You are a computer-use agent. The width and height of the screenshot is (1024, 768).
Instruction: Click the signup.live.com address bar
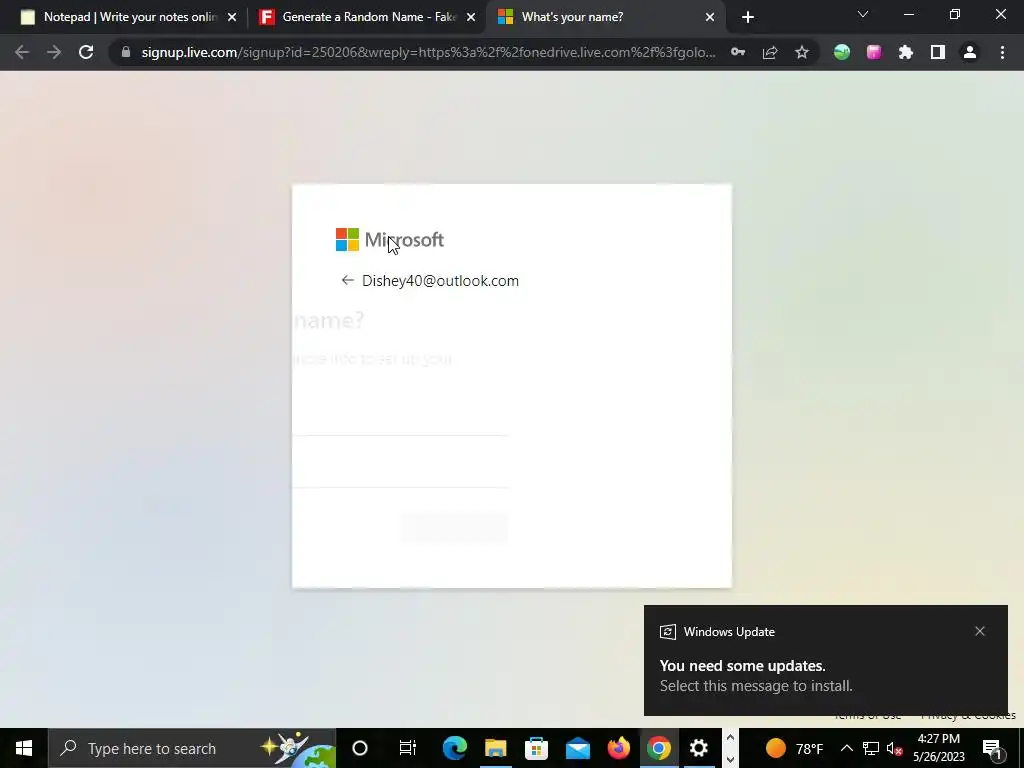(428, 52)
